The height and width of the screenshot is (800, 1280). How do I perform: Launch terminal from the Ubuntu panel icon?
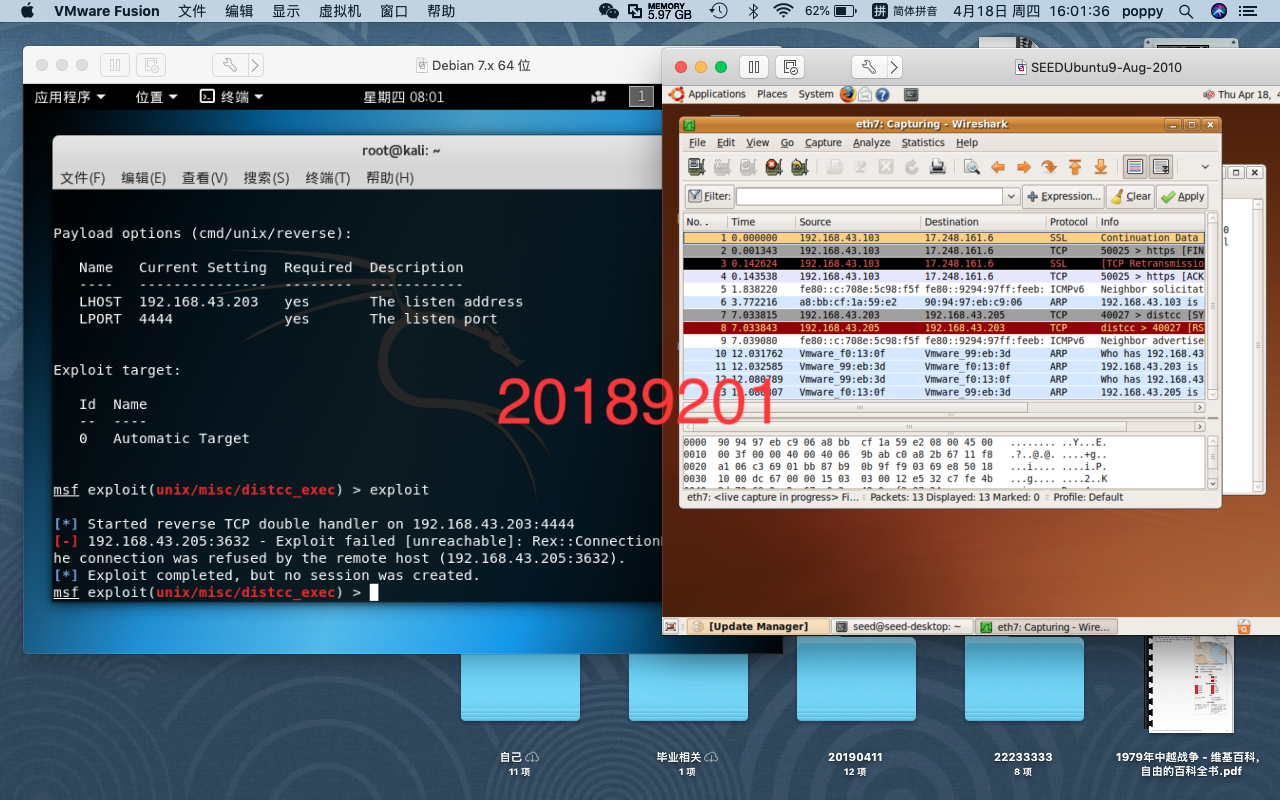click(911, 94)
